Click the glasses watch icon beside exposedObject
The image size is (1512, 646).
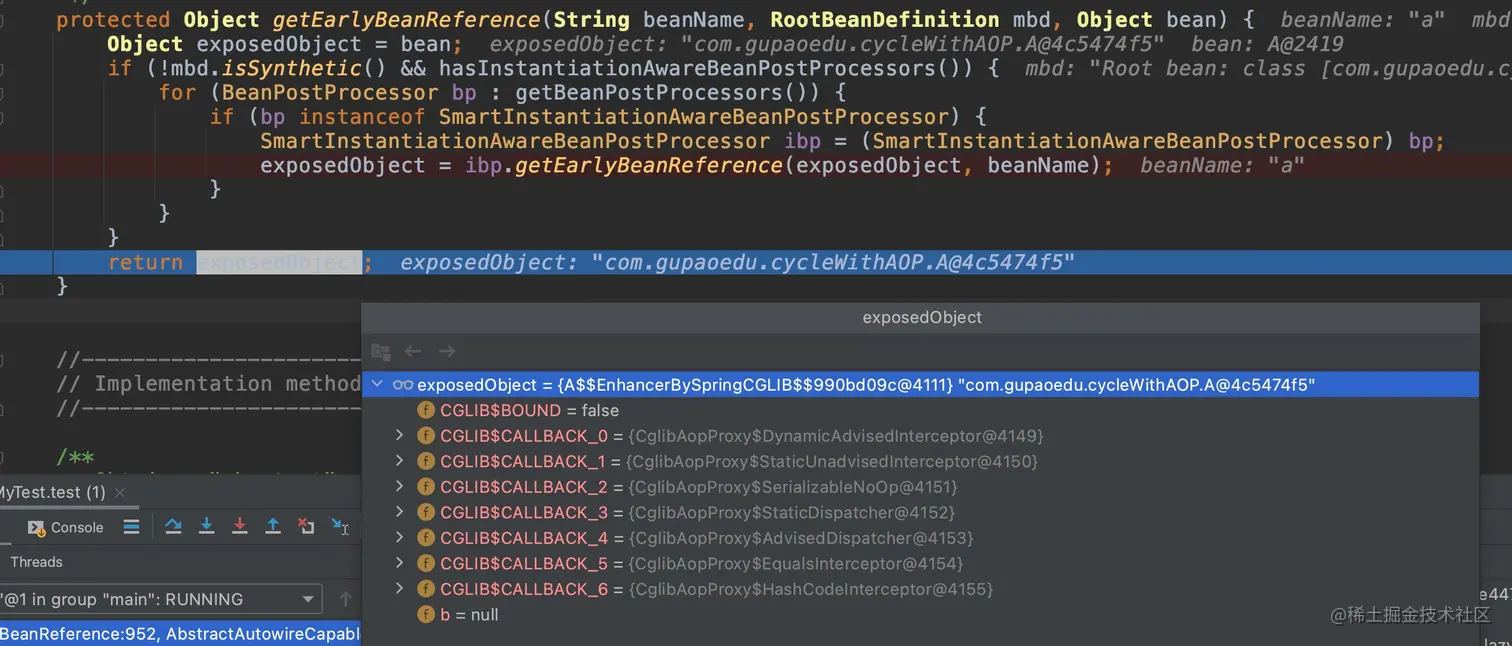pos(403,385)
